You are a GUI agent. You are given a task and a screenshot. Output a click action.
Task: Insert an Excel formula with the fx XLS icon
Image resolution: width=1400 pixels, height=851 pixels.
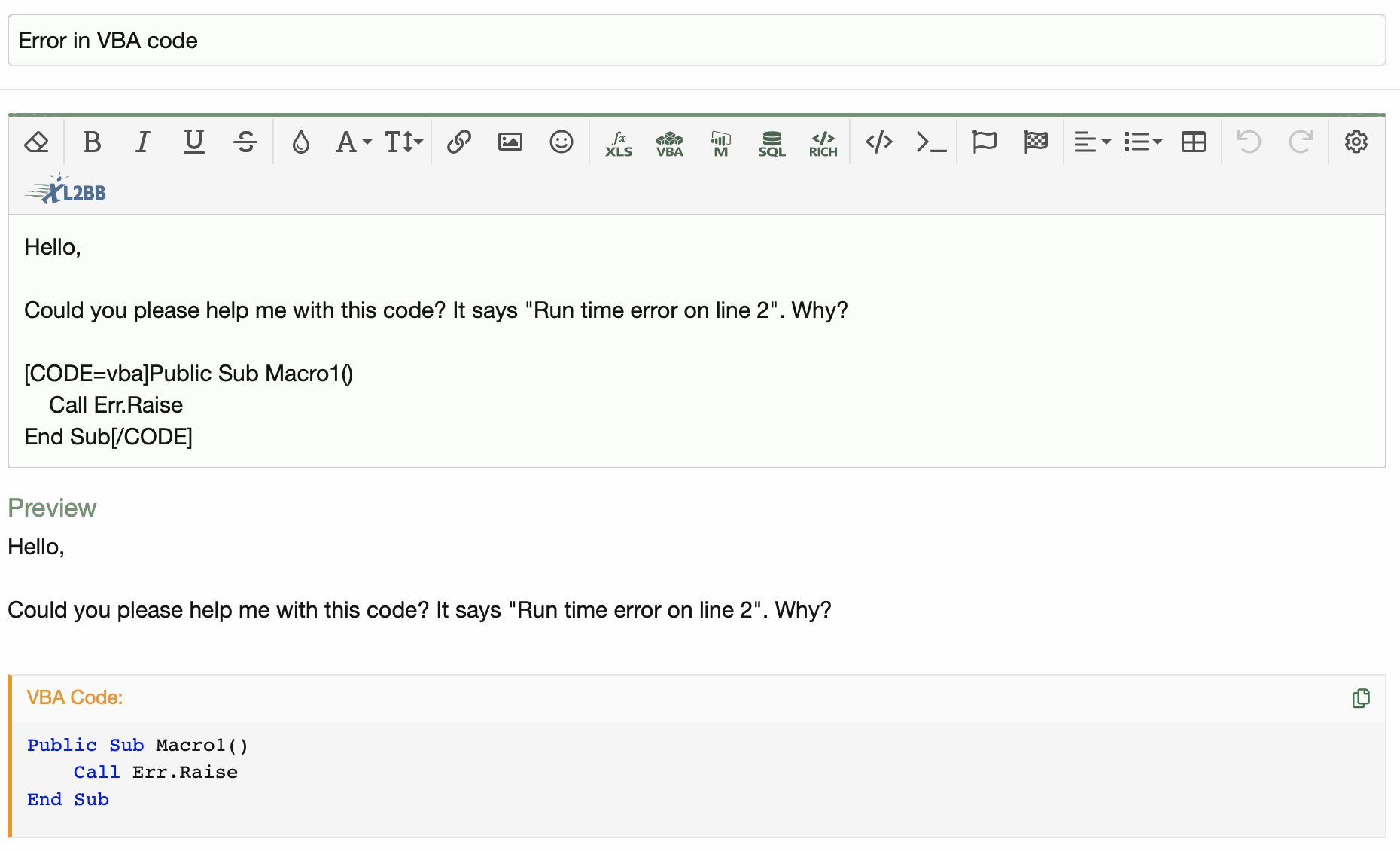[619, 142]
